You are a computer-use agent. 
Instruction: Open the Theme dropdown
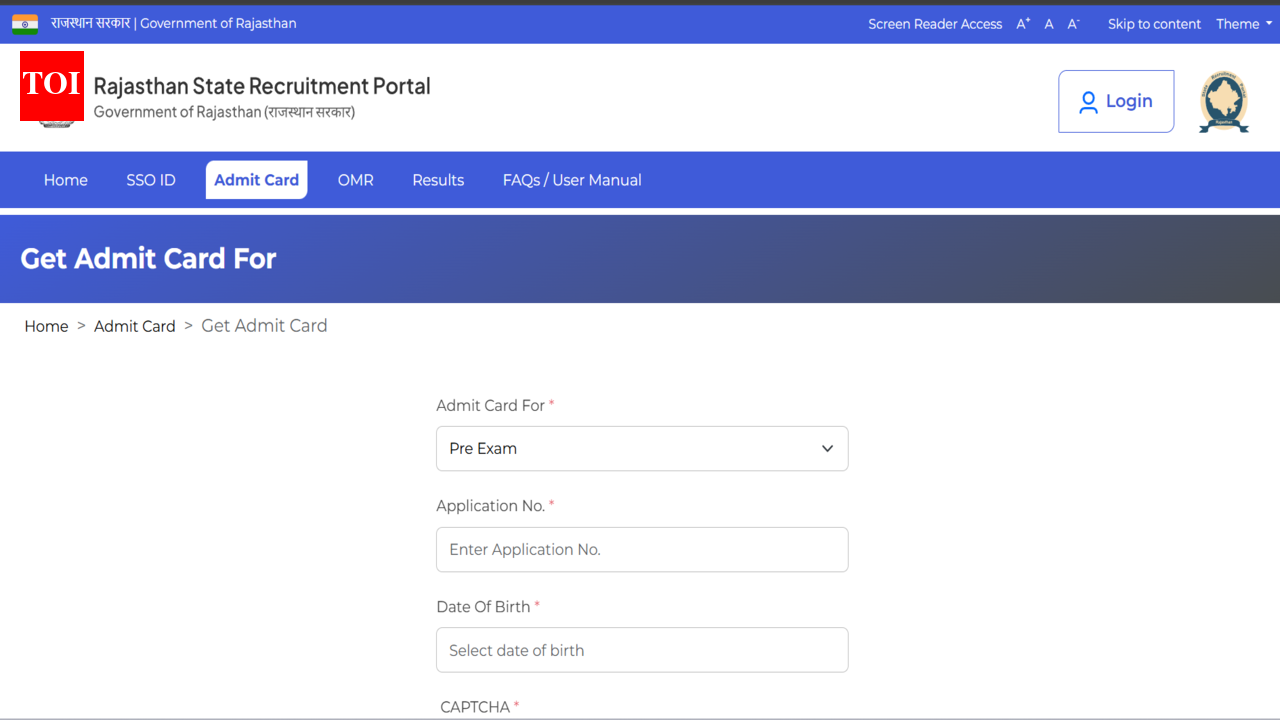(1244, 24)
